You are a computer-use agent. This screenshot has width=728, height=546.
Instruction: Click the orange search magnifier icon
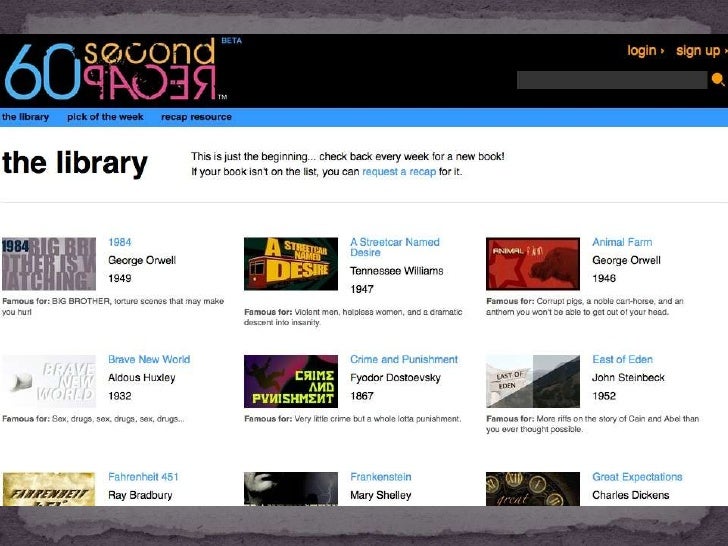tap(718, 79)
